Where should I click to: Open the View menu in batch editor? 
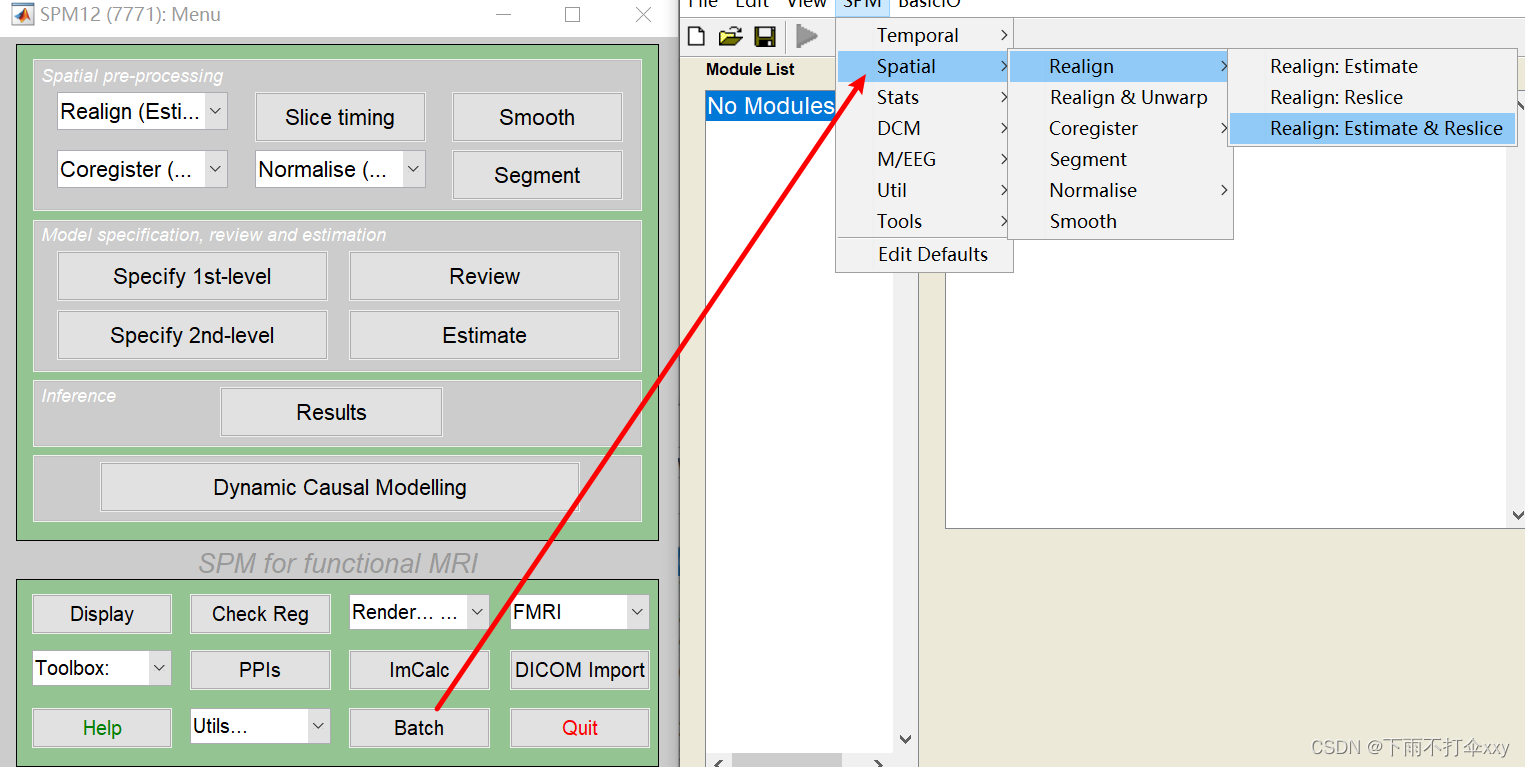pyautogui.click(x=806, y=4)
